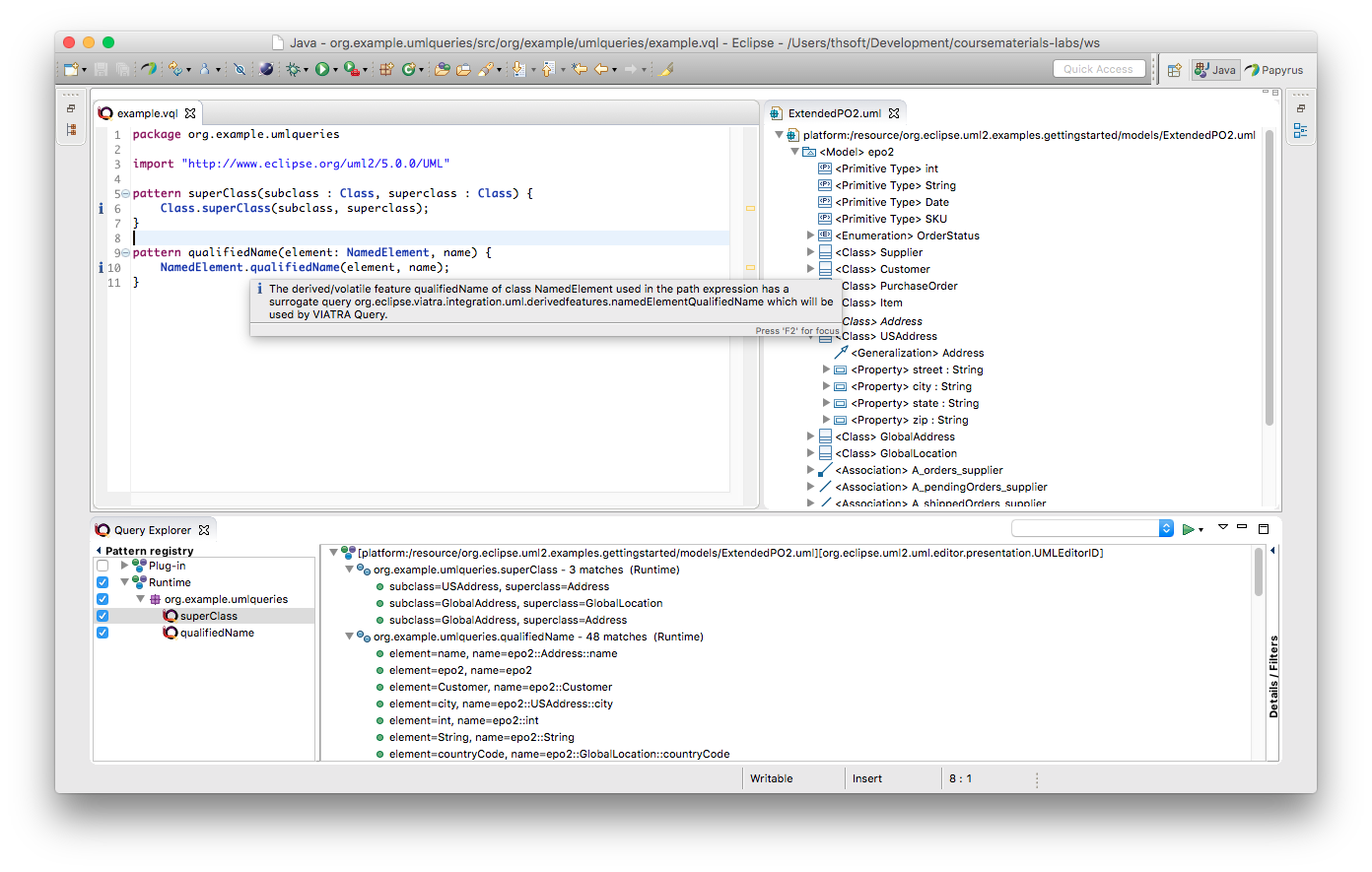
Task: Collapse the Model epo2 node
Action: coord(794,152)
